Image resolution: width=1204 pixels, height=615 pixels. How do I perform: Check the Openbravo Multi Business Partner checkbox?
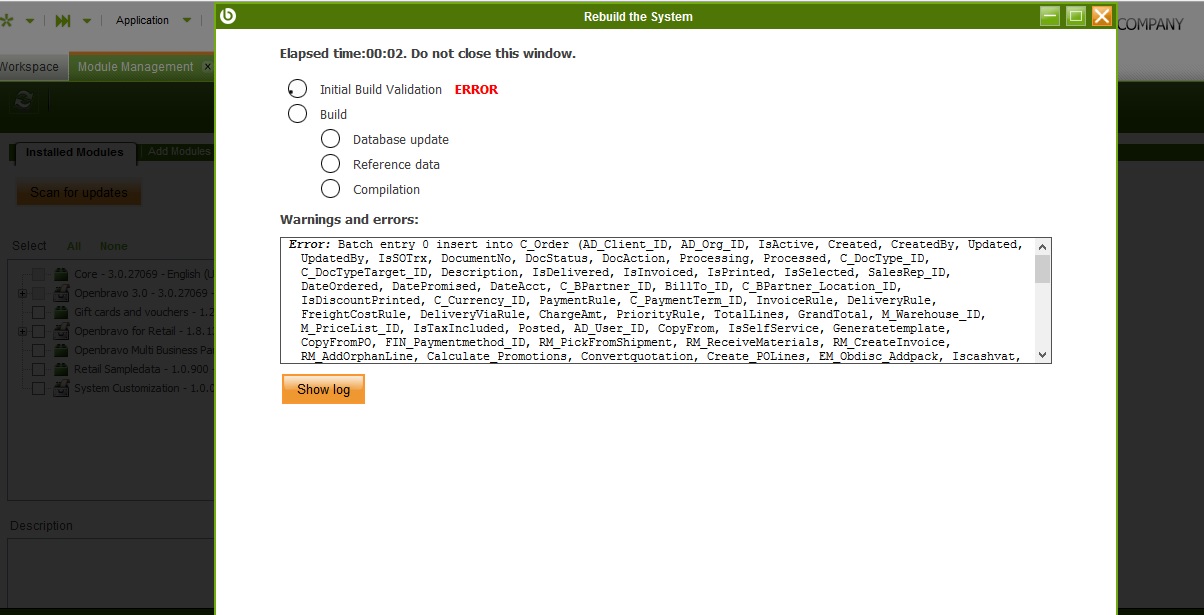tap(39, 350)
